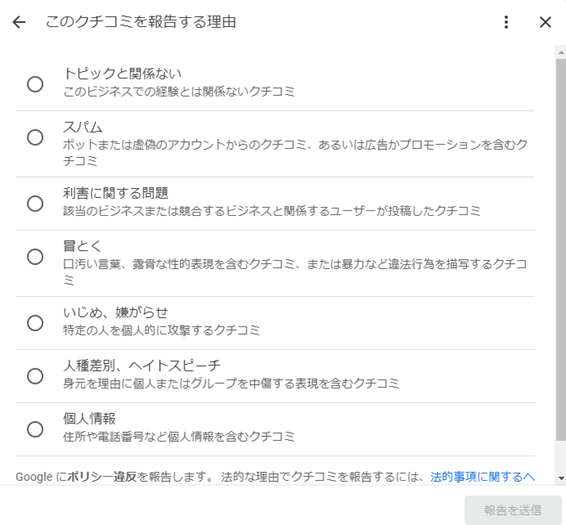Click the scrollbar down arrow
Screen dimensions: 566x525
[x=561, y=478]
